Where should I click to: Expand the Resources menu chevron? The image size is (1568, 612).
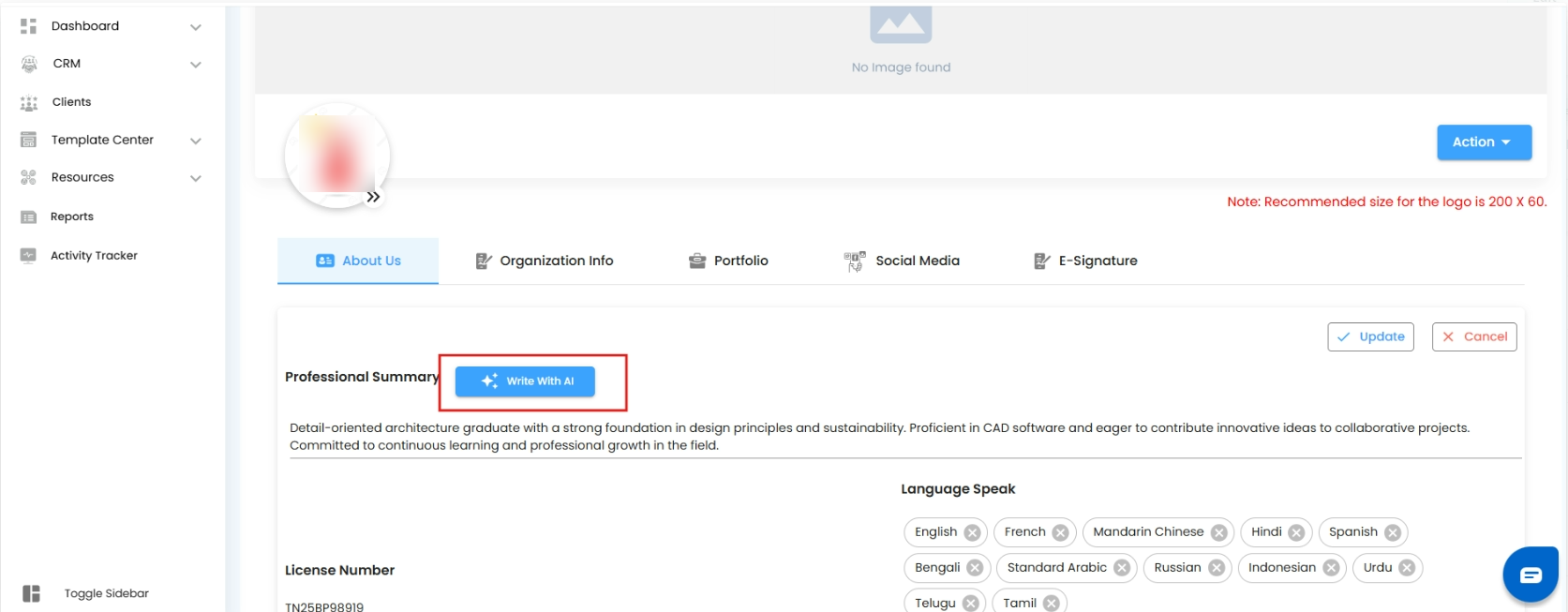pyautogui.click(x=196, y=178)
